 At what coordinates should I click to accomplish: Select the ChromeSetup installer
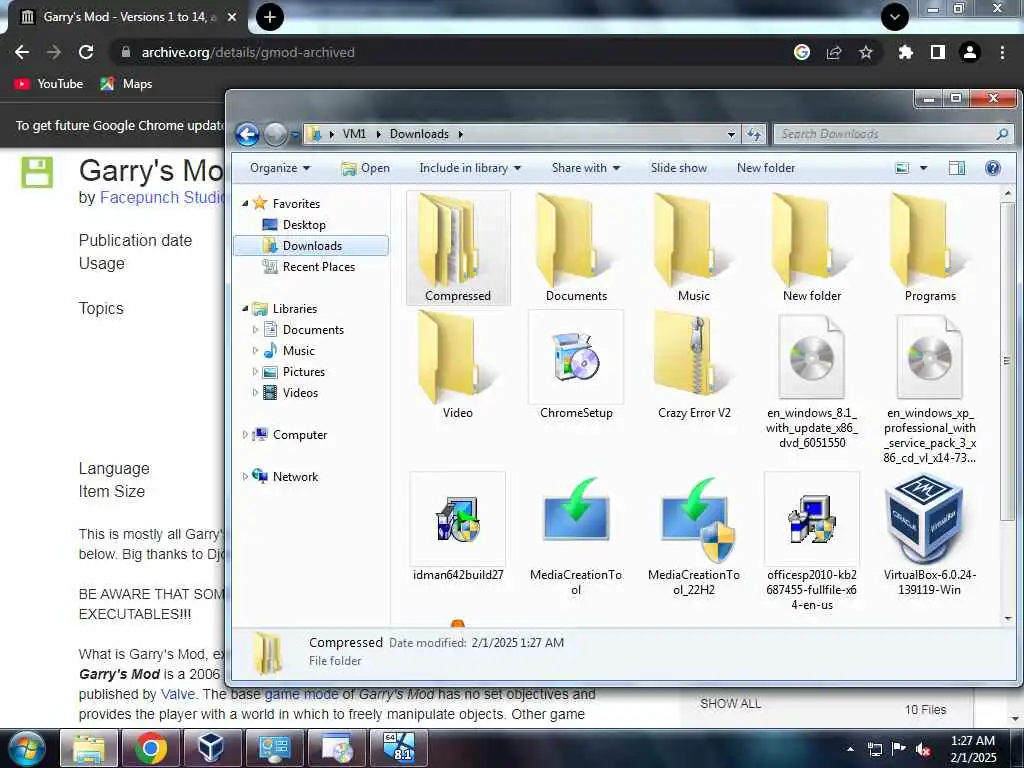(576, 366)
